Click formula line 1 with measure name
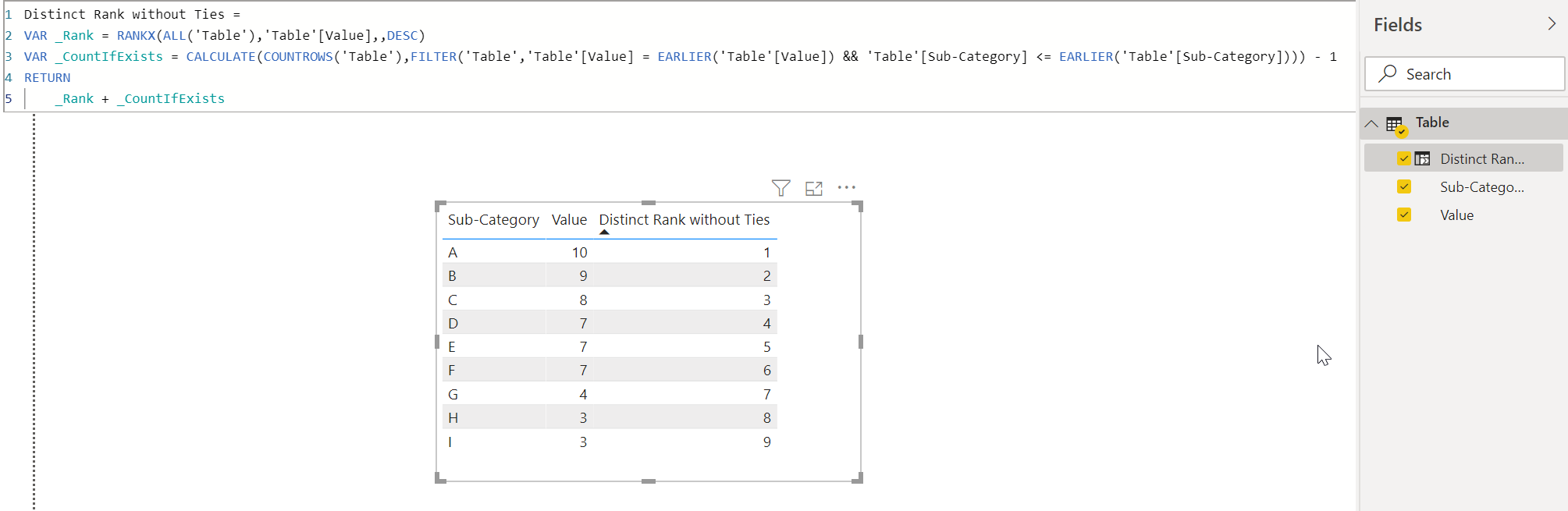The image size is (1568, 511). point(132,14)
